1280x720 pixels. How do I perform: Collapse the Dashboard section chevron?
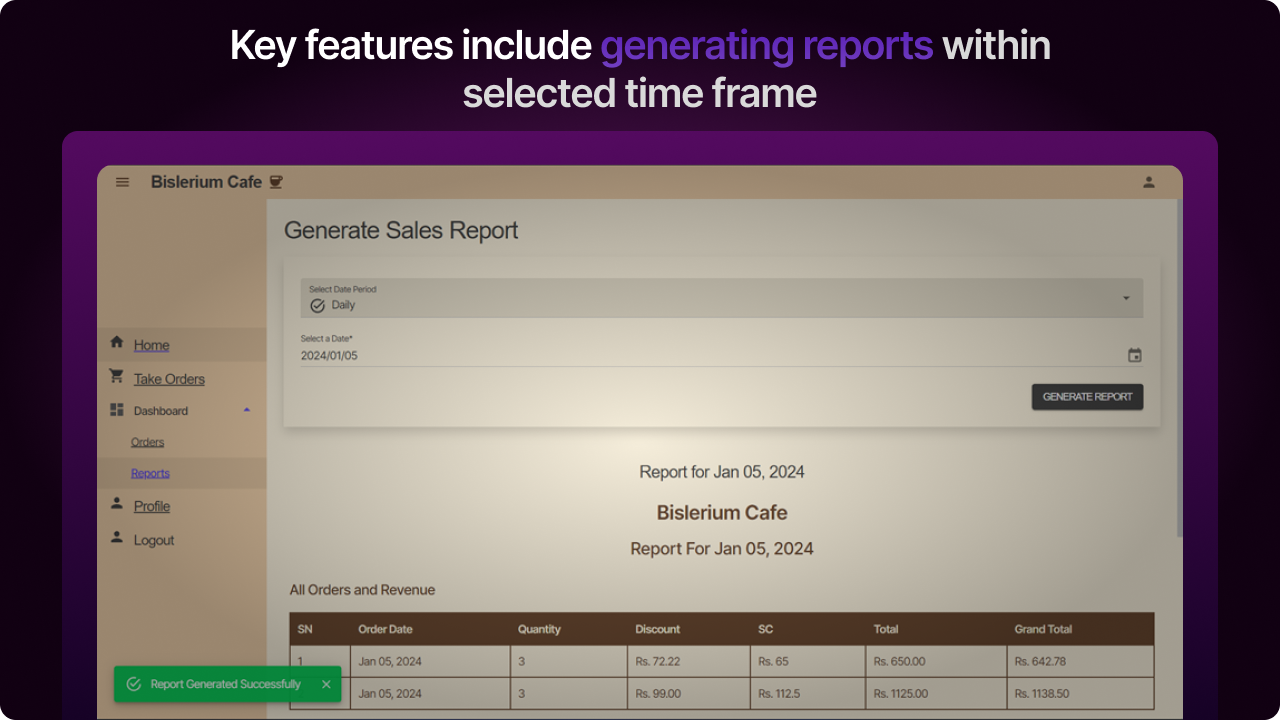(246, 409)
